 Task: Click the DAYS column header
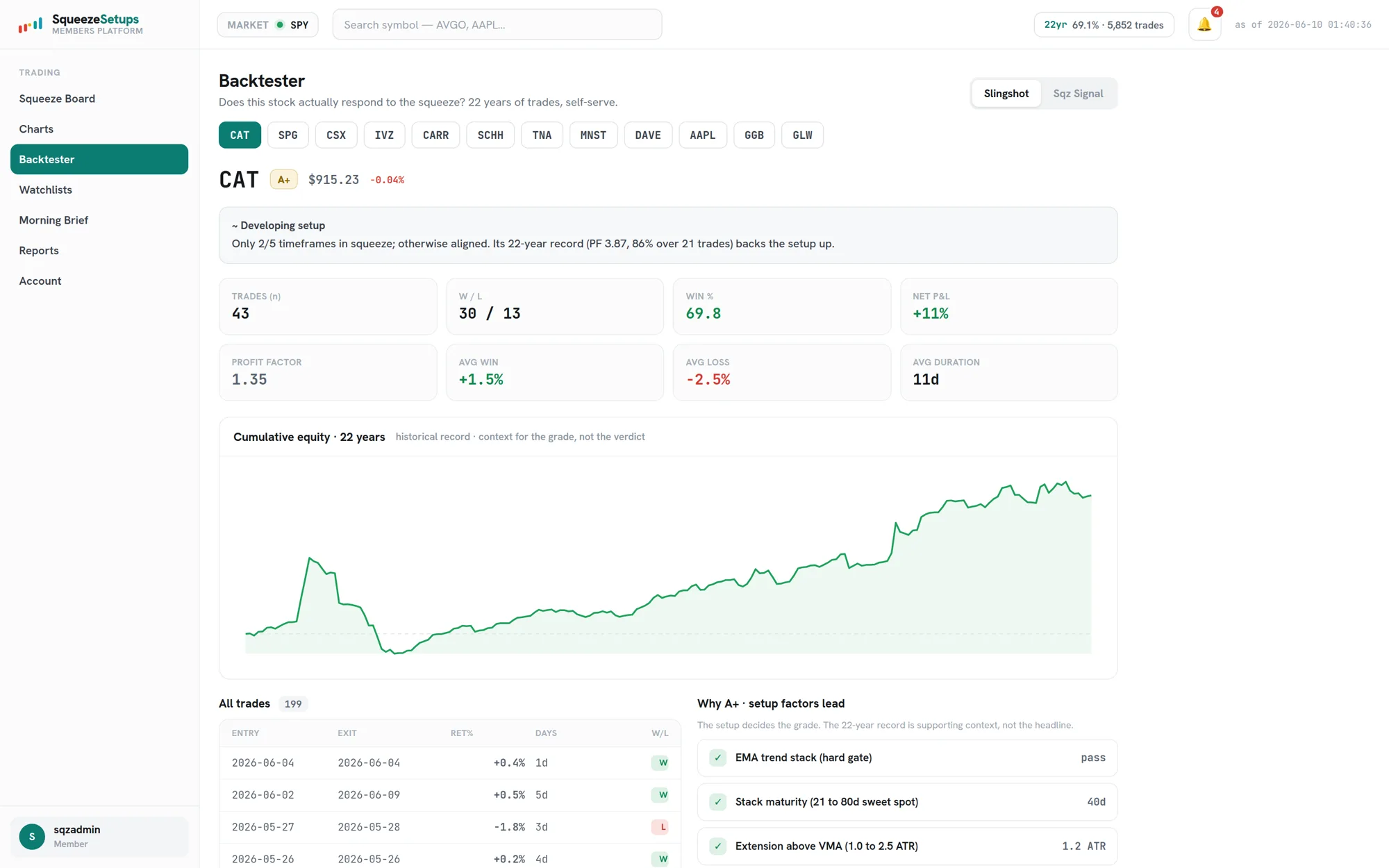click(546, 733)
